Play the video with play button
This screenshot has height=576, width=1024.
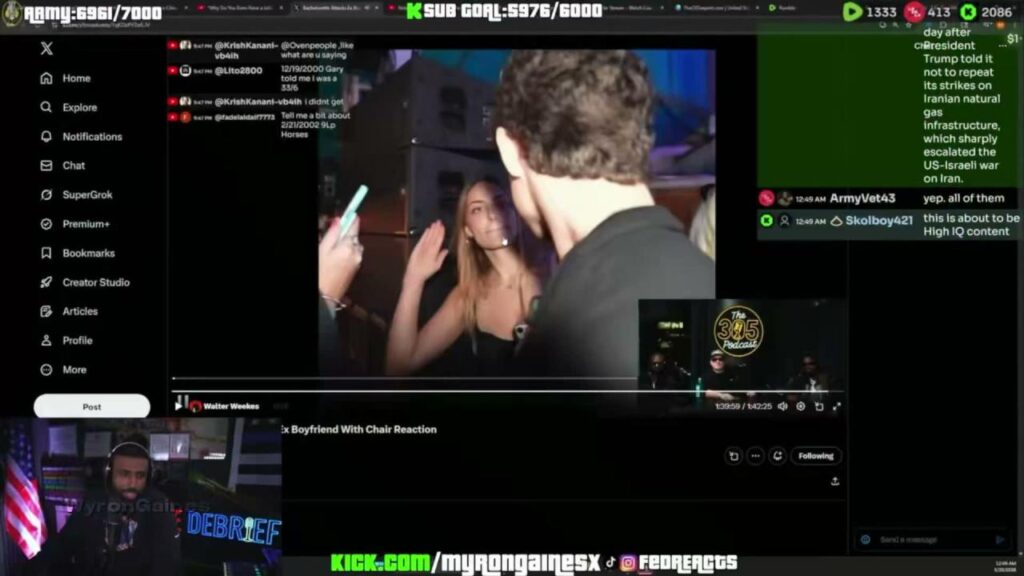[x=179, y=406]
